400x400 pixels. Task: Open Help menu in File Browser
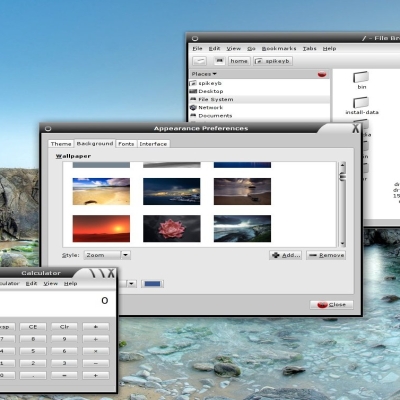(329, 48)
